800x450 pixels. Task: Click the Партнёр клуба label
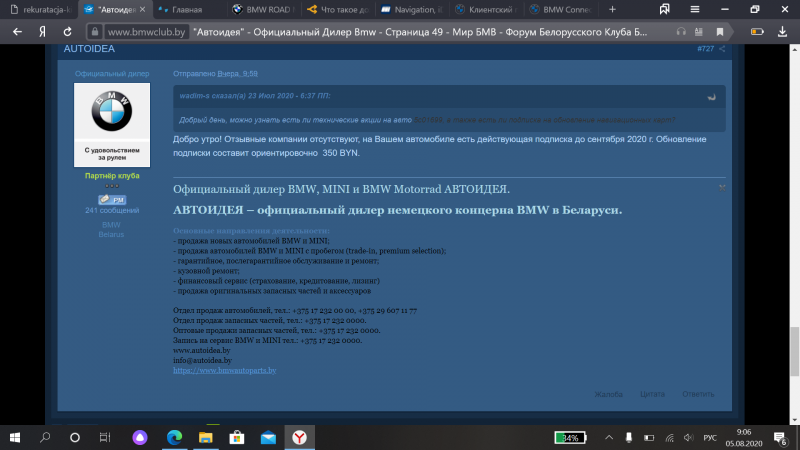tap(112, 176)
